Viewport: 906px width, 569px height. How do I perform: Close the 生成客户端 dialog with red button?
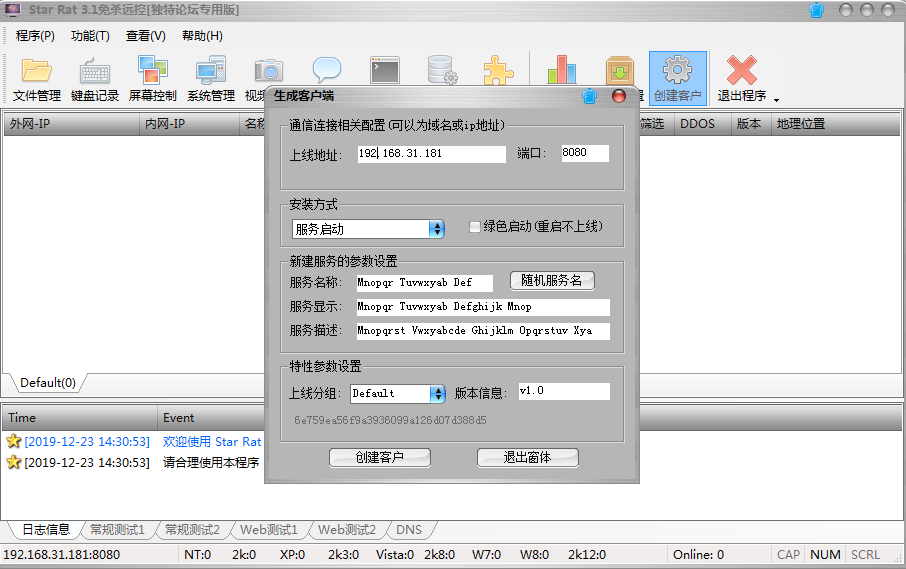click(619, 96)
